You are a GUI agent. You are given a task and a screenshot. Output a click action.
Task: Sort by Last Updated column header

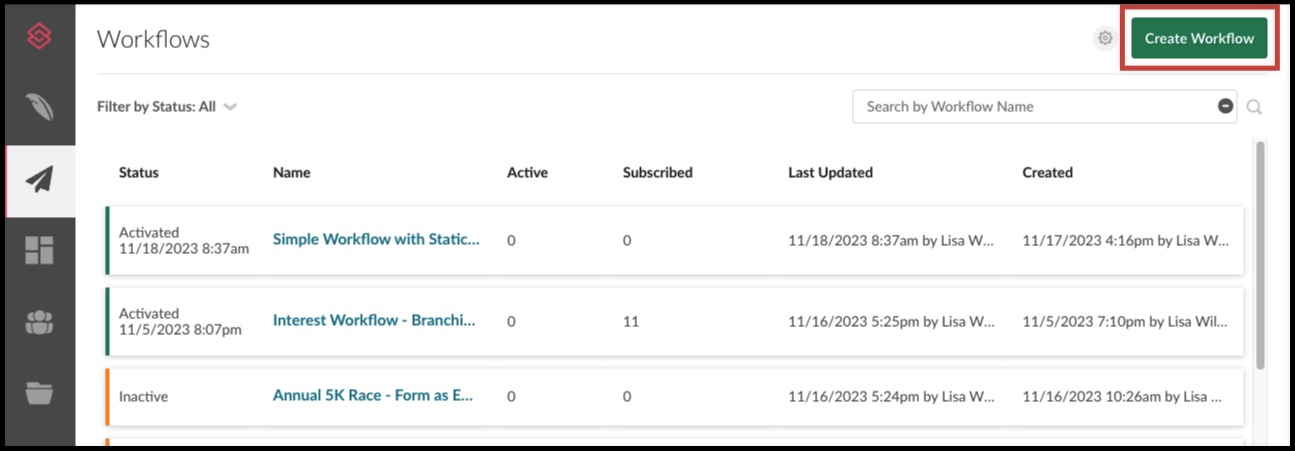point(830,172)
